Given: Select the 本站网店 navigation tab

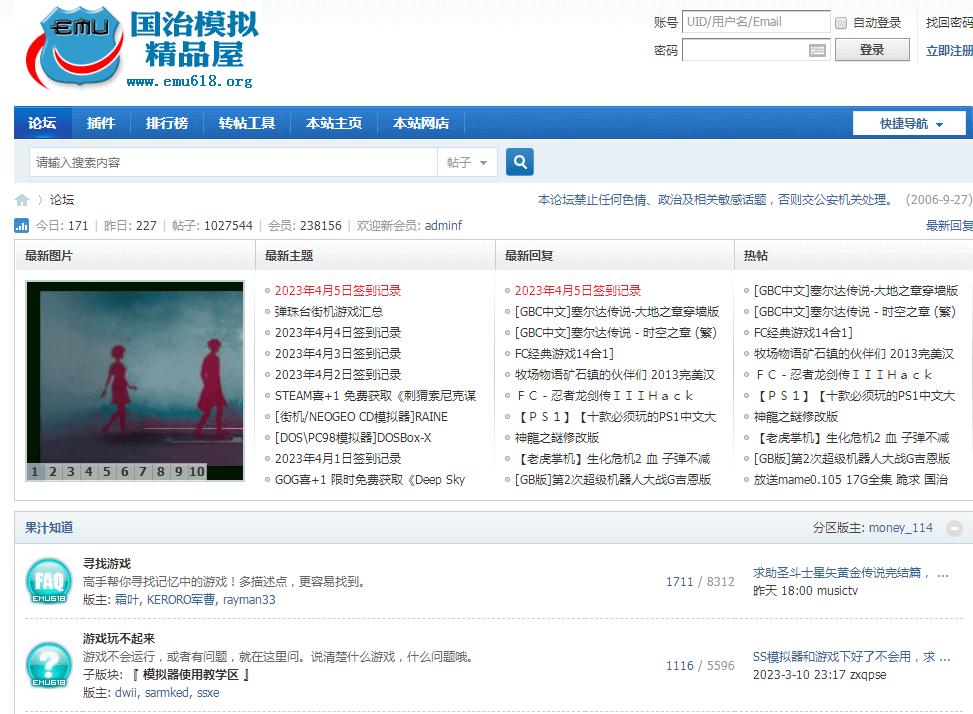Looking at the screenshot, I should click(421, 123).
